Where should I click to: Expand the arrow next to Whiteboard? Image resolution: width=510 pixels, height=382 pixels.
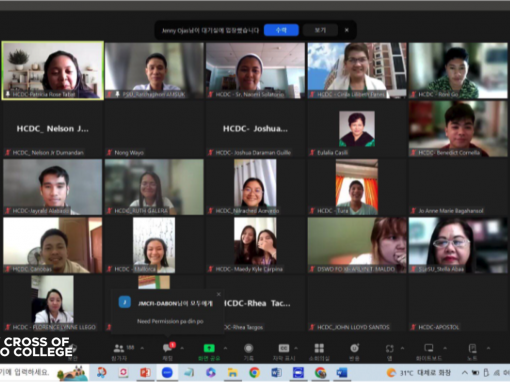[x=445, y=348]
